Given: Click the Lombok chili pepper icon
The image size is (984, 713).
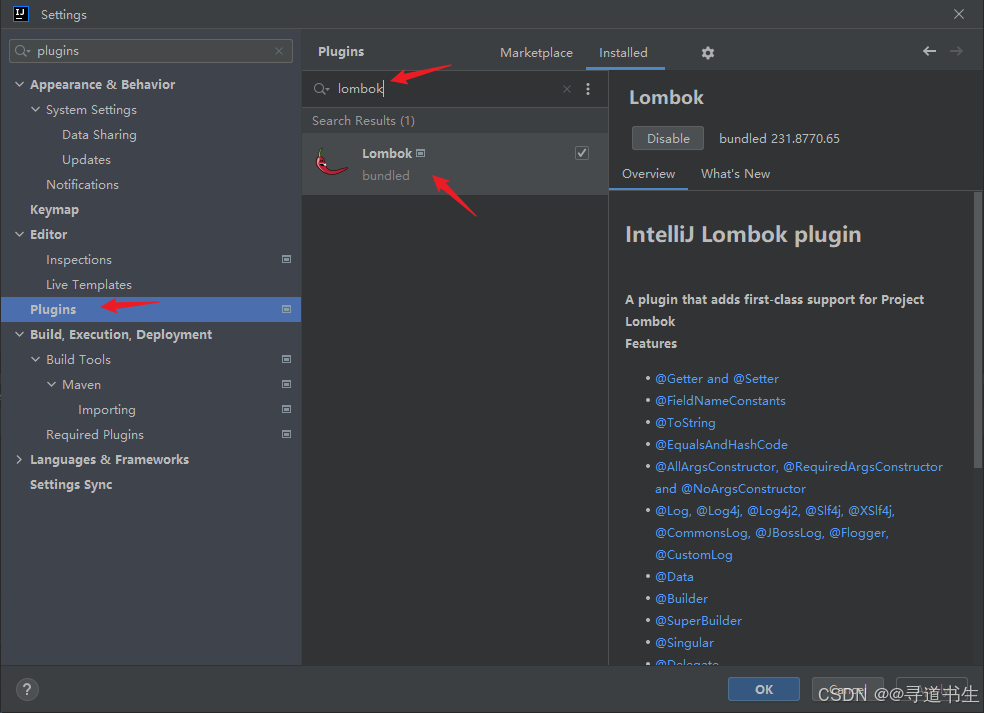Looking at the screenshot, I should pos(331,163).
